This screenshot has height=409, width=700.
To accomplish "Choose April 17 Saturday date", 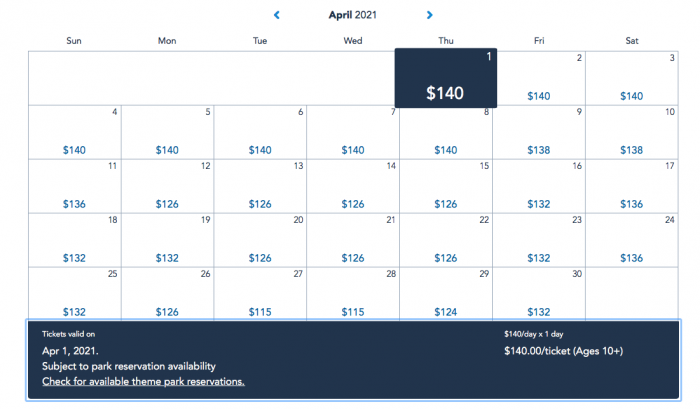I will (x=632, y=186).
